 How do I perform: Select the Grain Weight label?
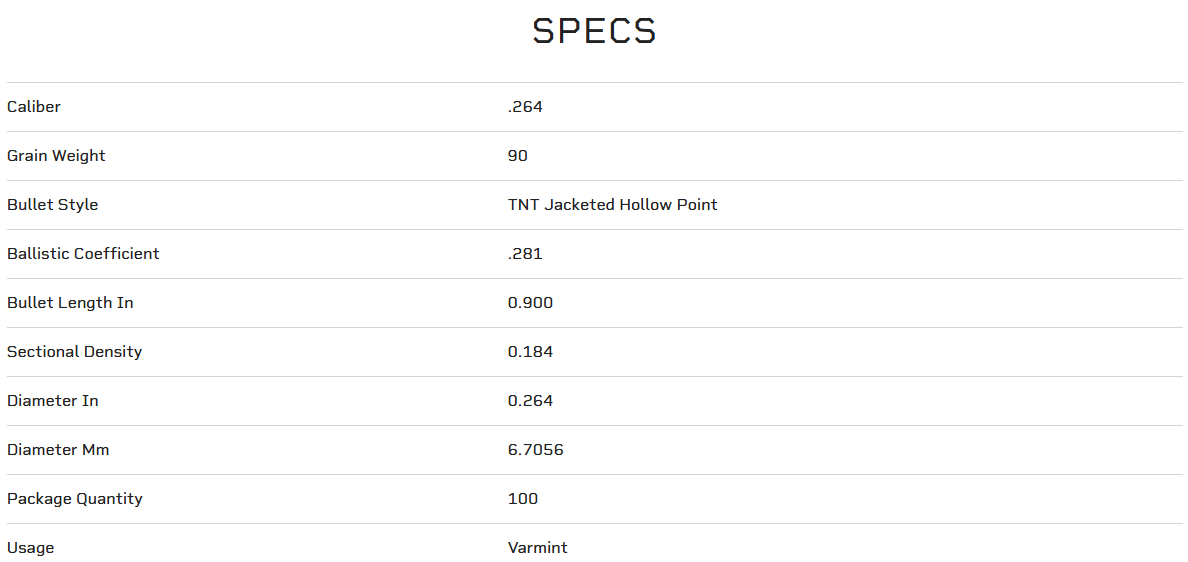(x=56, y=156)
